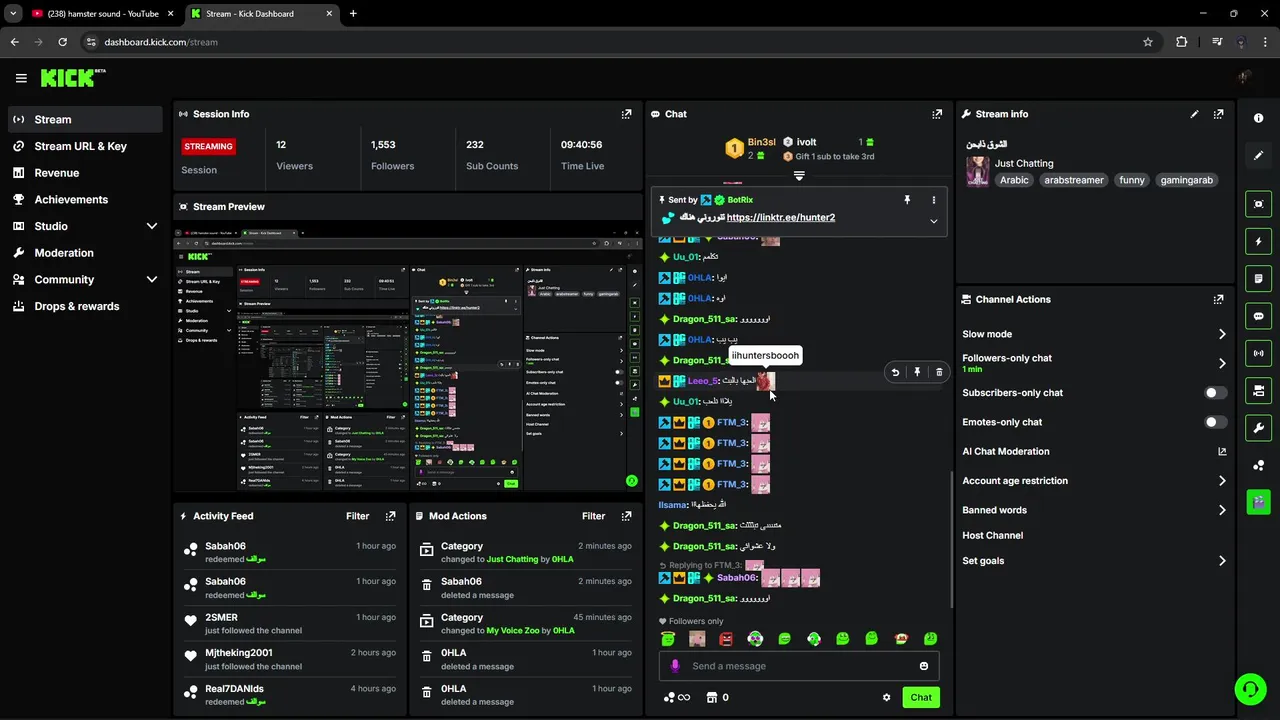The image size is (1280, 720).
Task: Filter the Activity Feed
Action: pos(358,516)
